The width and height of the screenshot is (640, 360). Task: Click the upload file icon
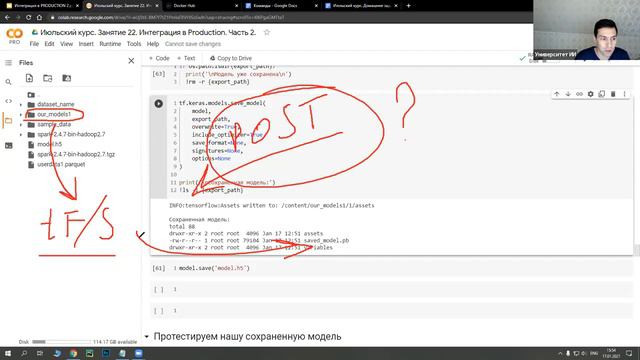click(x=29, y=78)
